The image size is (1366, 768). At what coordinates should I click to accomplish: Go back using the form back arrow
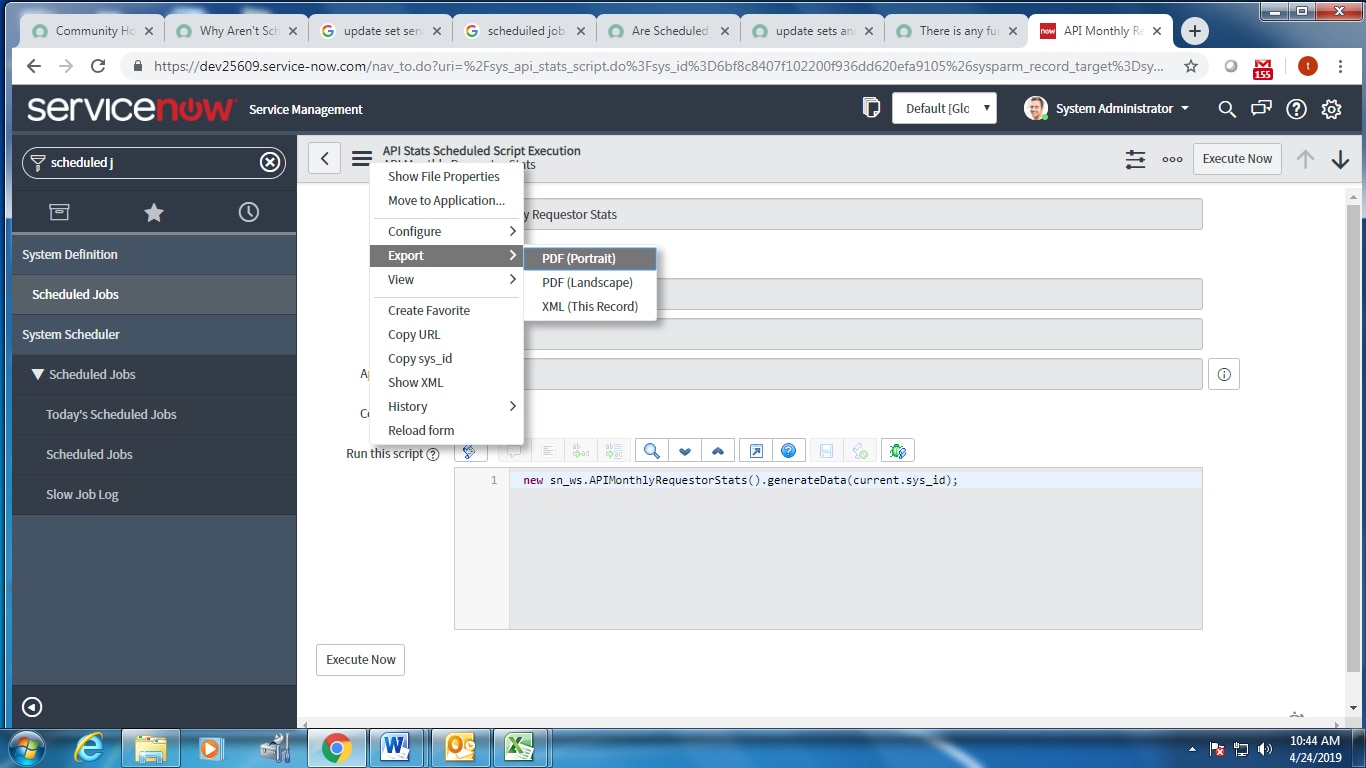coord(324,158)
